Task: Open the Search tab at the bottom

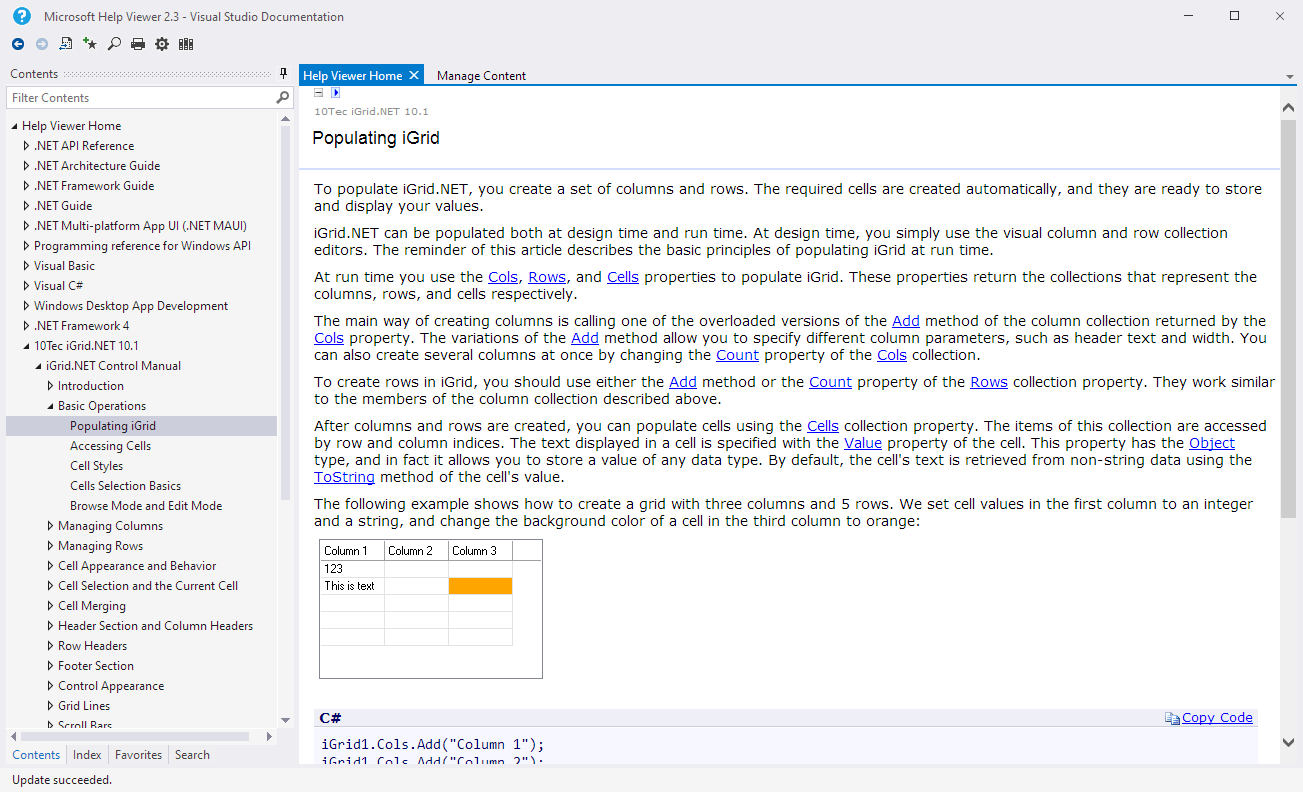Action: (192, 755)
